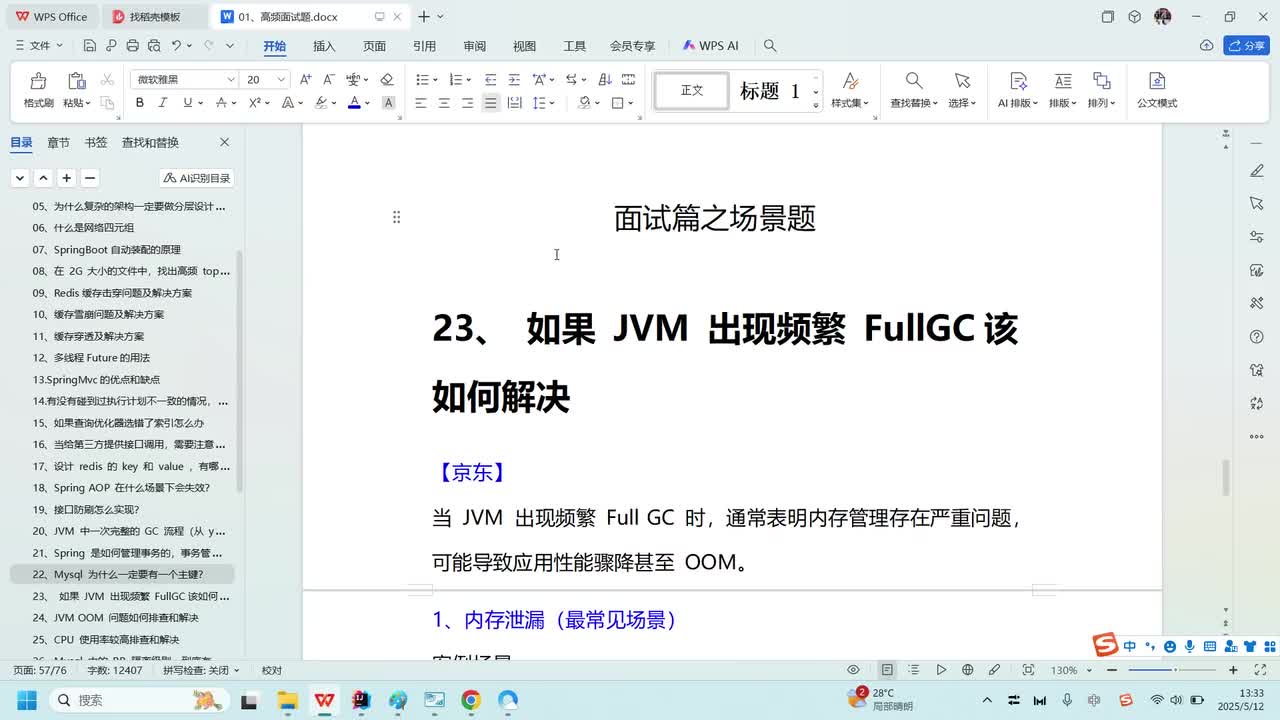Screen dimensions: 1280x720
Task: Open the font size dropdown showing 20
Action: (281, 79)
